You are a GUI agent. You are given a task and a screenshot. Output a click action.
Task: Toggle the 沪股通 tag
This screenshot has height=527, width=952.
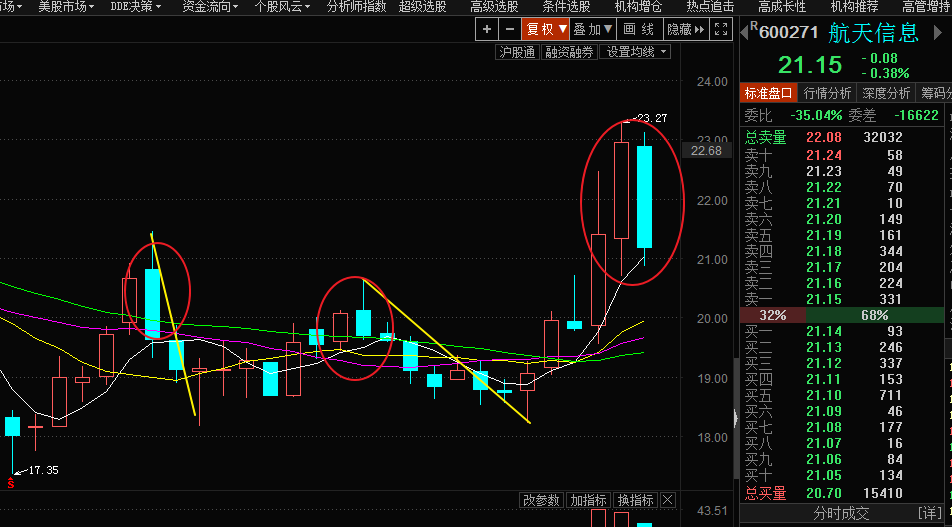click(518, 52)
